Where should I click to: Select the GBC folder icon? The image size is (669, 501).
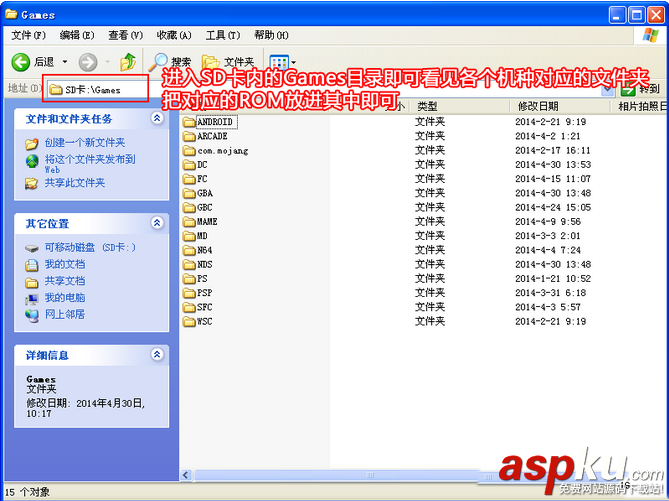[189, 208]
